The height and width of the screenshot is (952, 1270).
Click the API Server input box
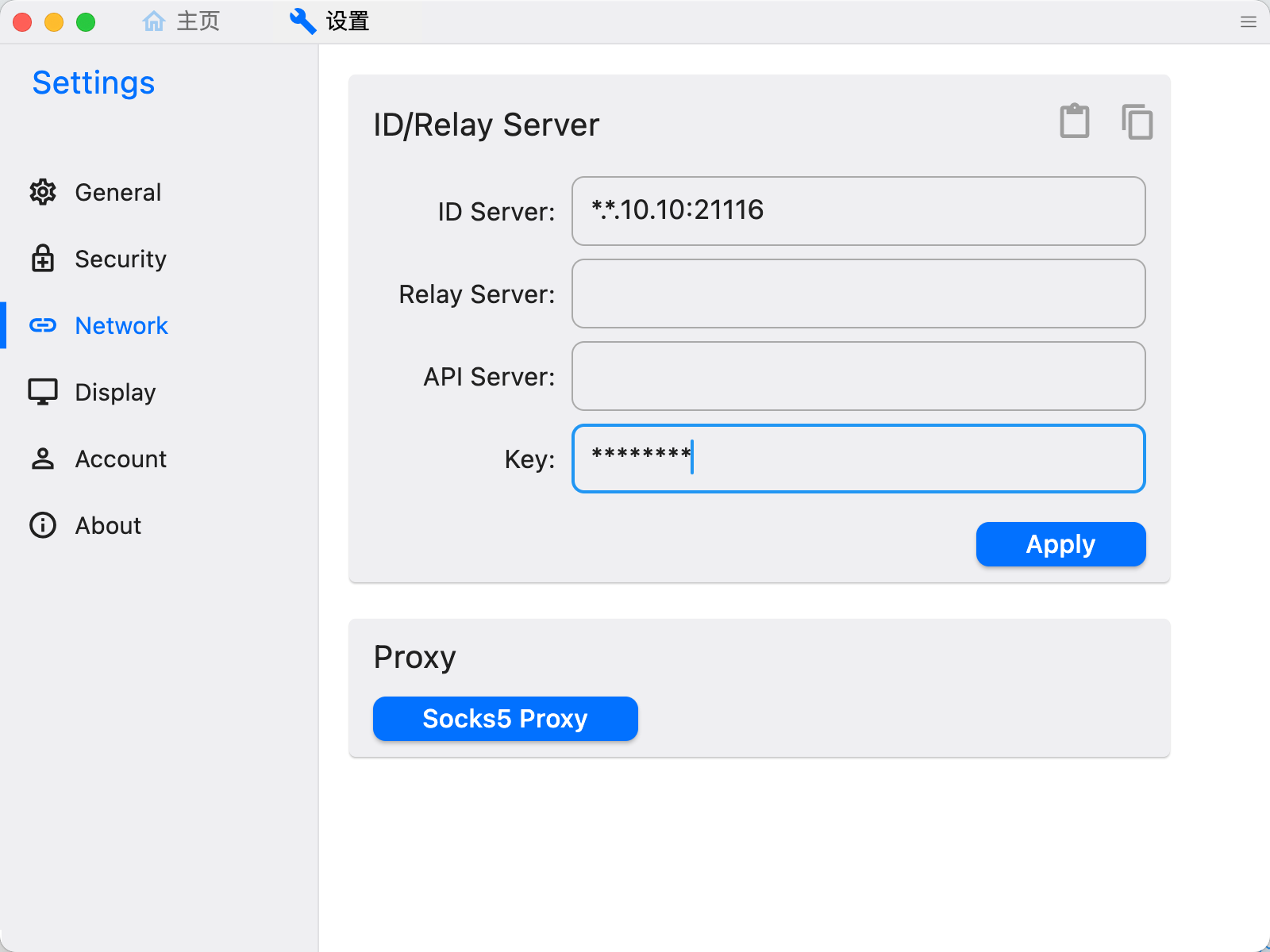pyautogui.click(x=857, y=376)
